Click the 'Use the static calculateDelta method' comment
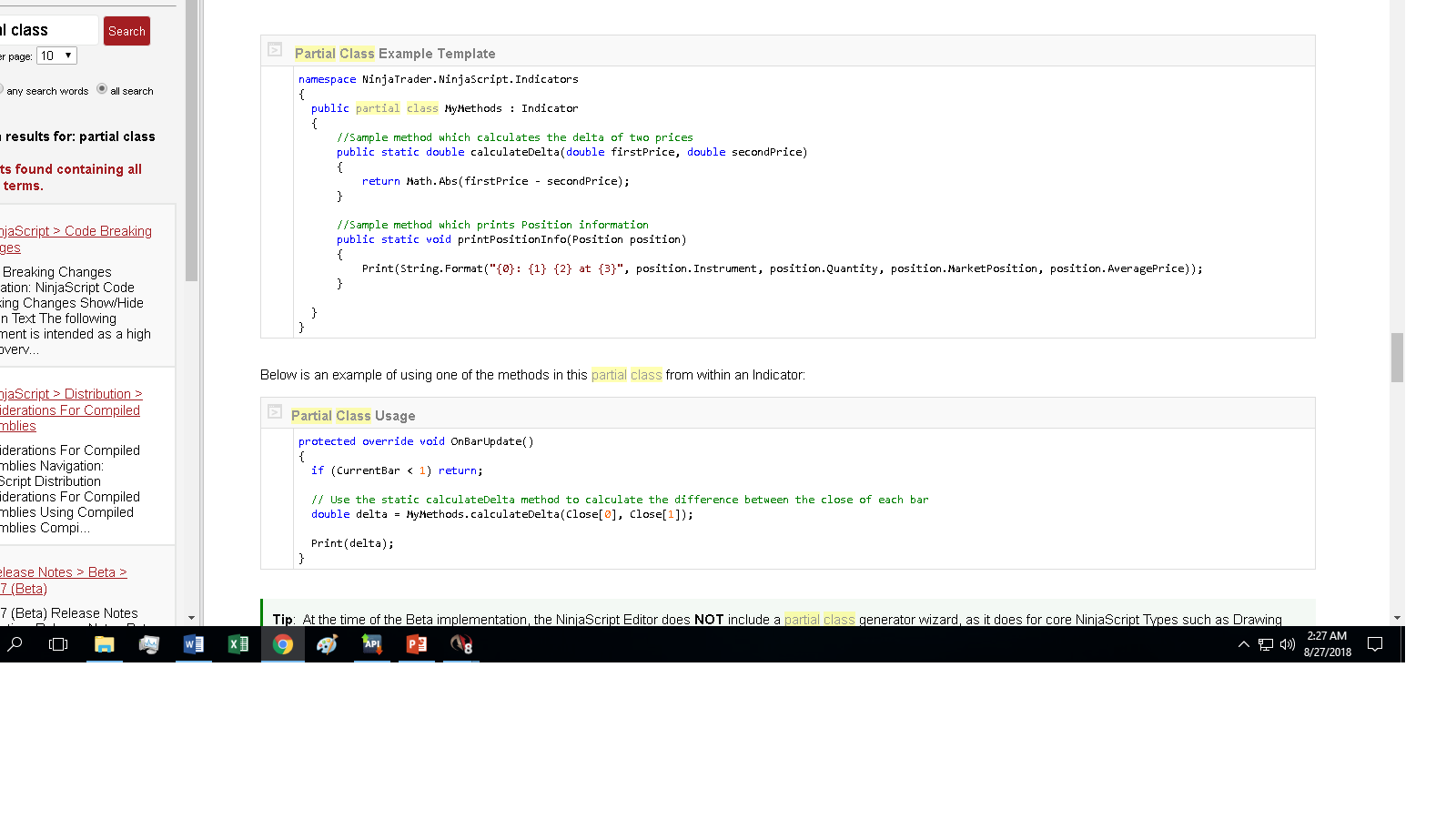 click(x=621, y=500)
